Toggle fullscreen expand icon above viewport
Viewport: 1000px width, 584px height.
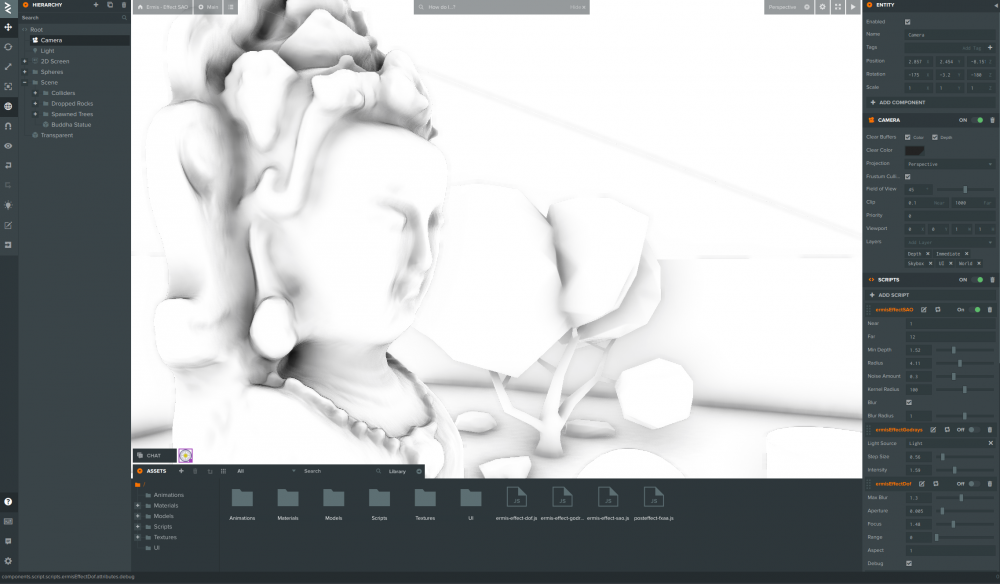coord(837,7)
